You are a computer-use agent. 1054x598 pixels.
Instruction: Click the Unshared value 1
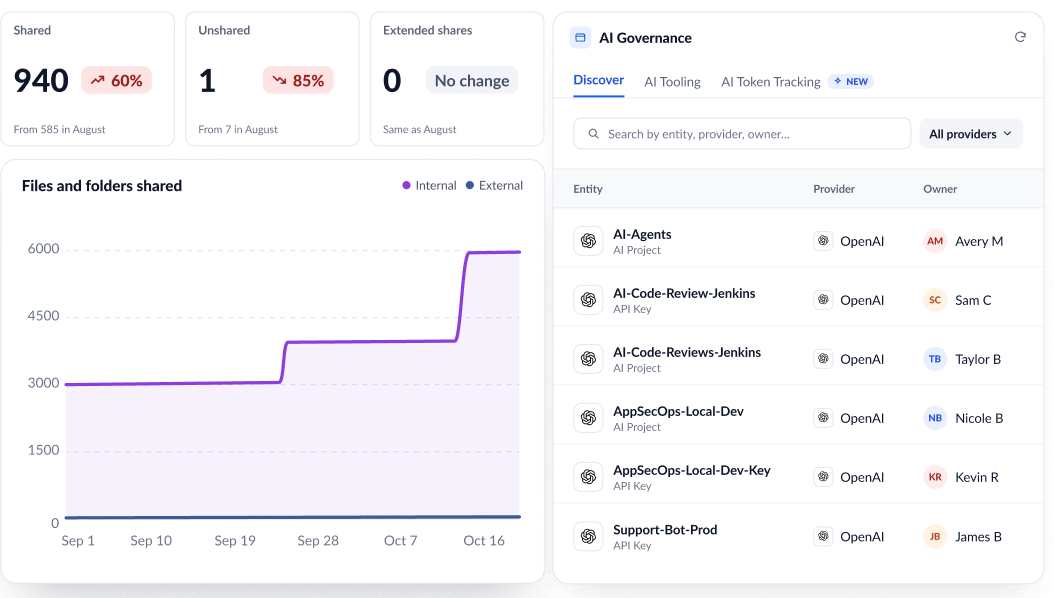(207, 81)
